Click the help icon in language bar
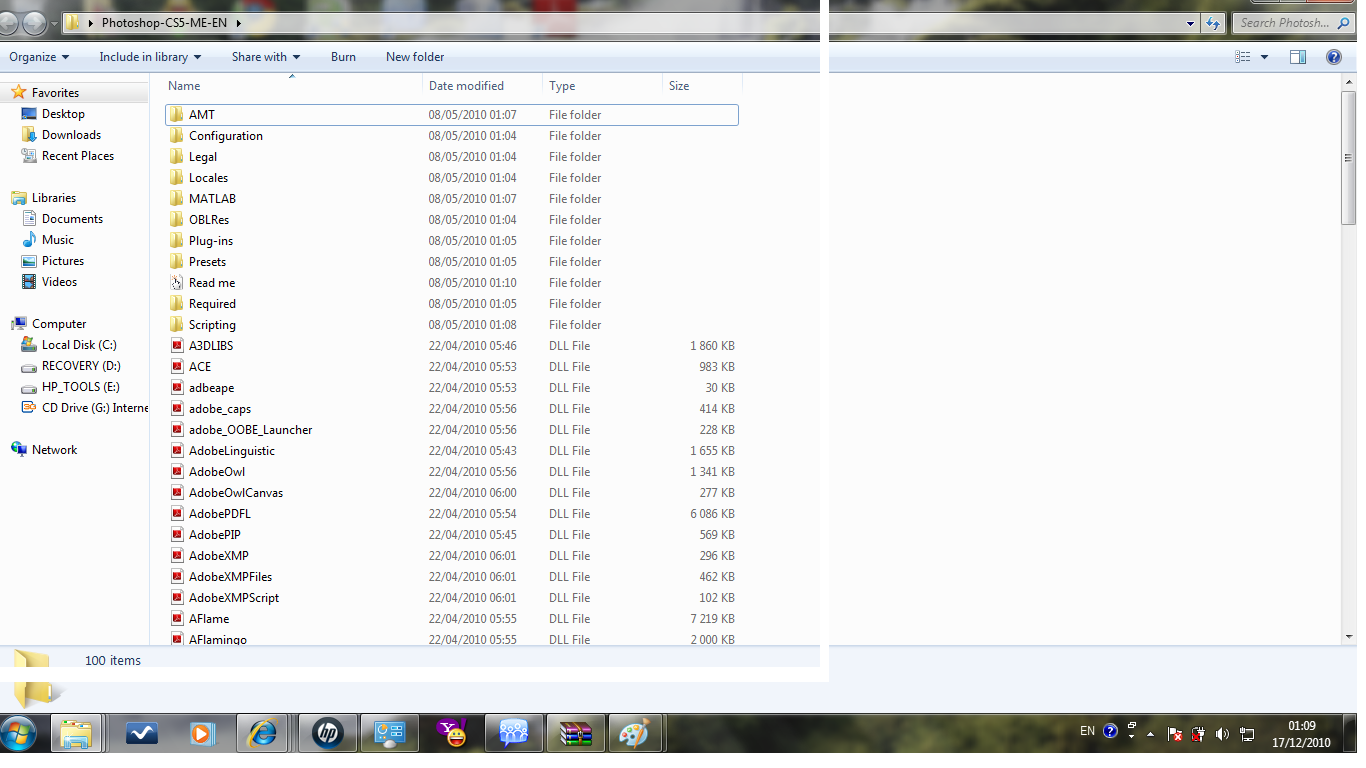1366x768 pixels. (1110, 732)
